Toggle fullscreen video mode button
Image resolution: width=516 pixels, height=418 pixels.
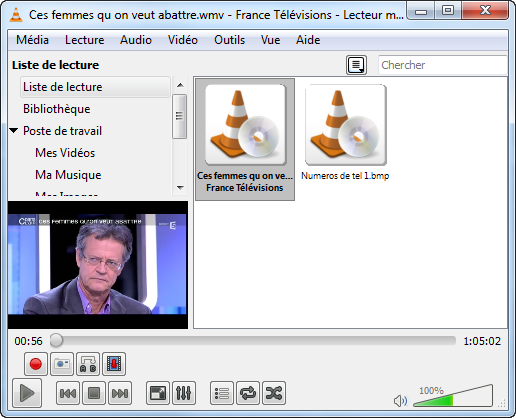[x=158, y=393]
